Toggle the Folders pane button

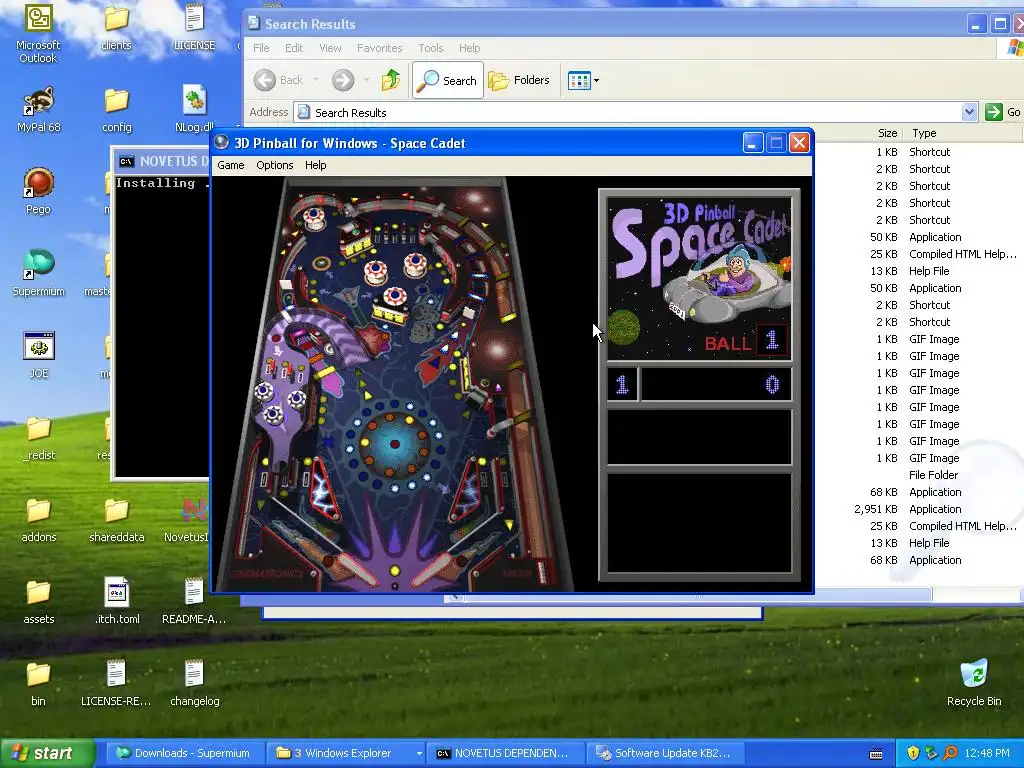click(519, 80)
